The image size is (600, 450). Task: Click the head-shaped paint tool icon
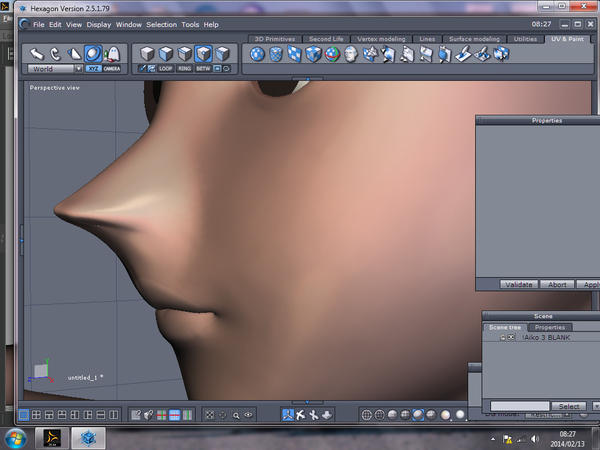(x=351, y=54)
